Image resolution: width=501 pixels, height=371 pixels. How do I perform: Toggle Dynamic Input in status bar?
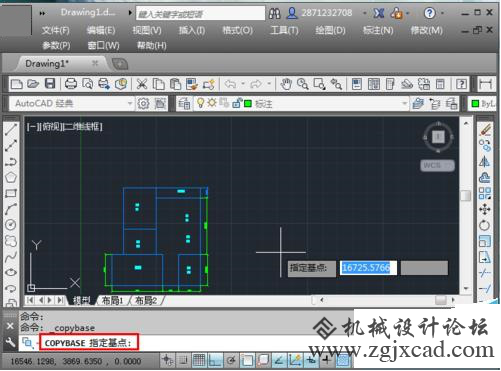(311, 360)
